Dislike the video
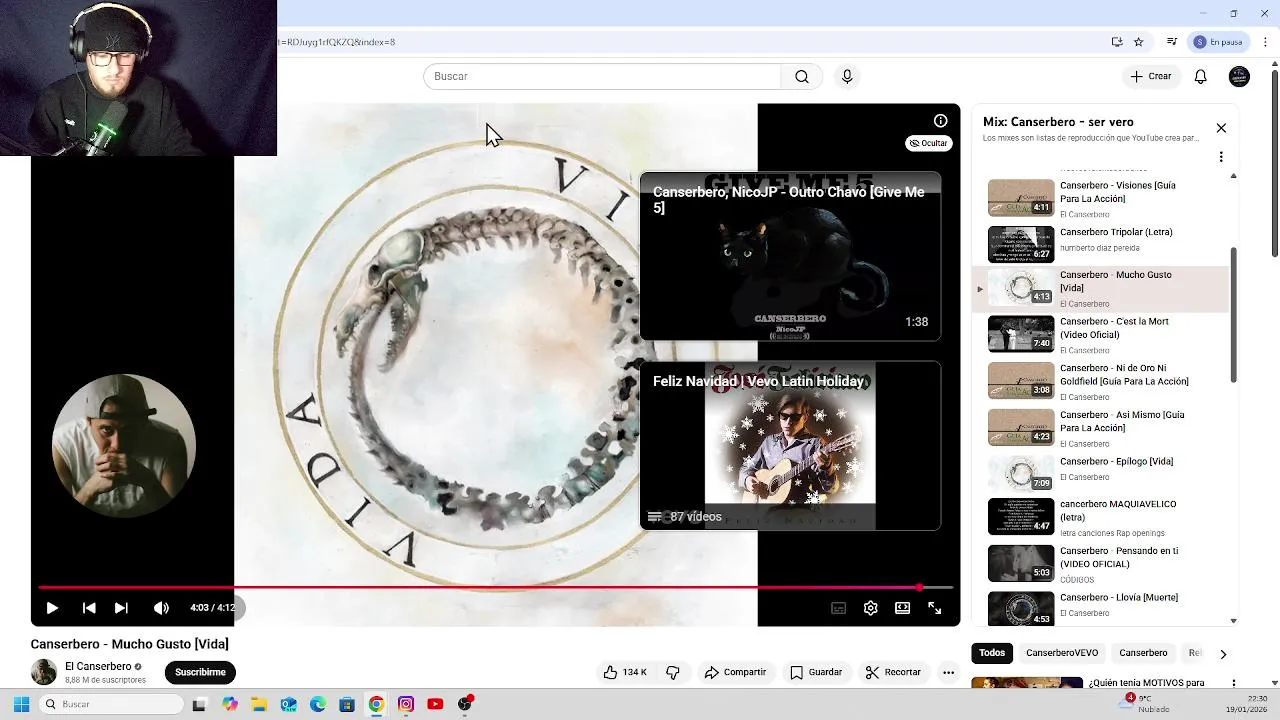The height and width of the screenshot is (720, 1280). tap(673, 673)
